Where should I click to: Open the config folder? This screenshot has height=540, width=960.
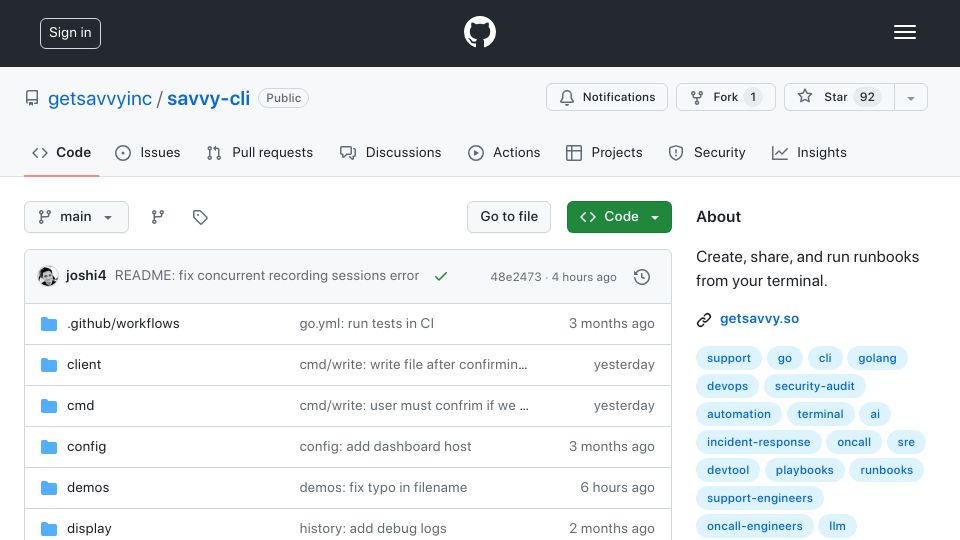pyautogui.click(x=86, y=446)
